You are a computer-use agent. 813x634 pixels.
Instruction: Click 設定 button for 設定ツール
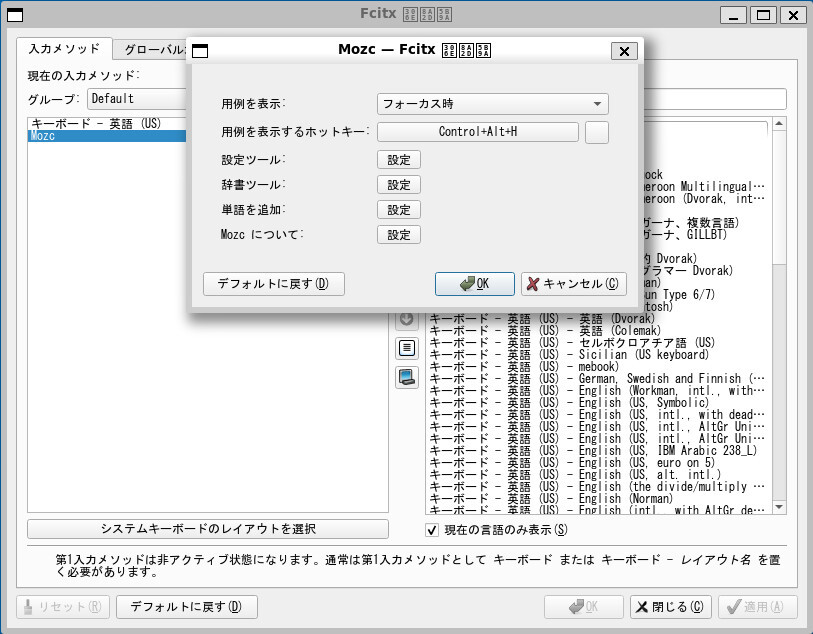[x=399, y=160]
